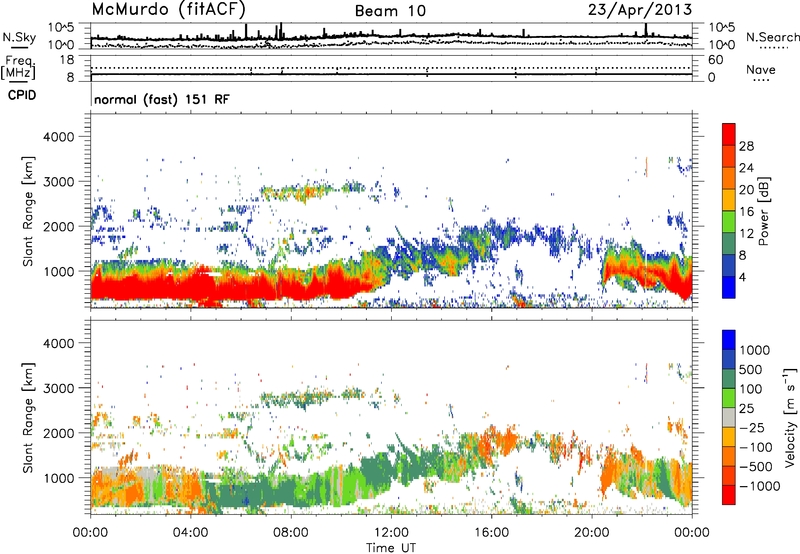800x554 pixels.
Task: Click the "60" tick on Nave axis
Action: 715,60
